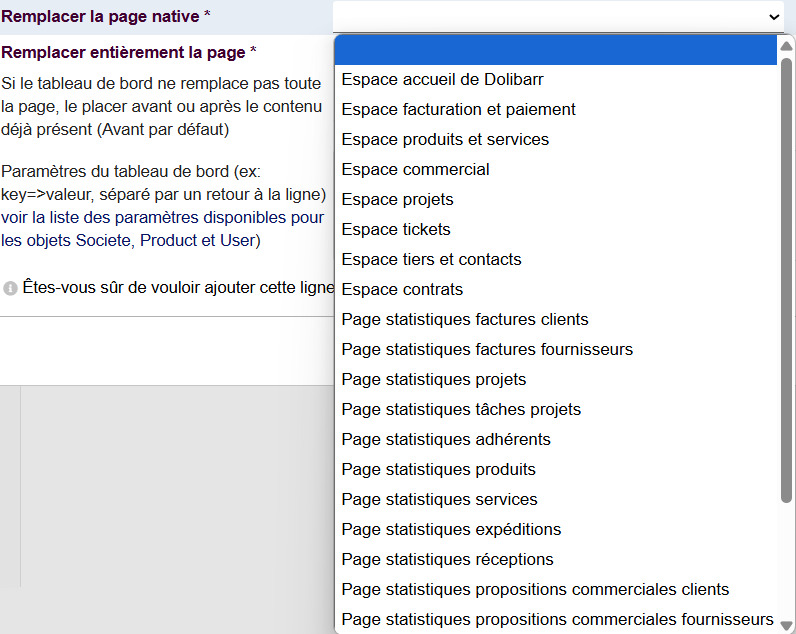Choose Page statistiques propositions commerciales clients
This screenshot has height=634, width=796.
click(x=535, y=590)
